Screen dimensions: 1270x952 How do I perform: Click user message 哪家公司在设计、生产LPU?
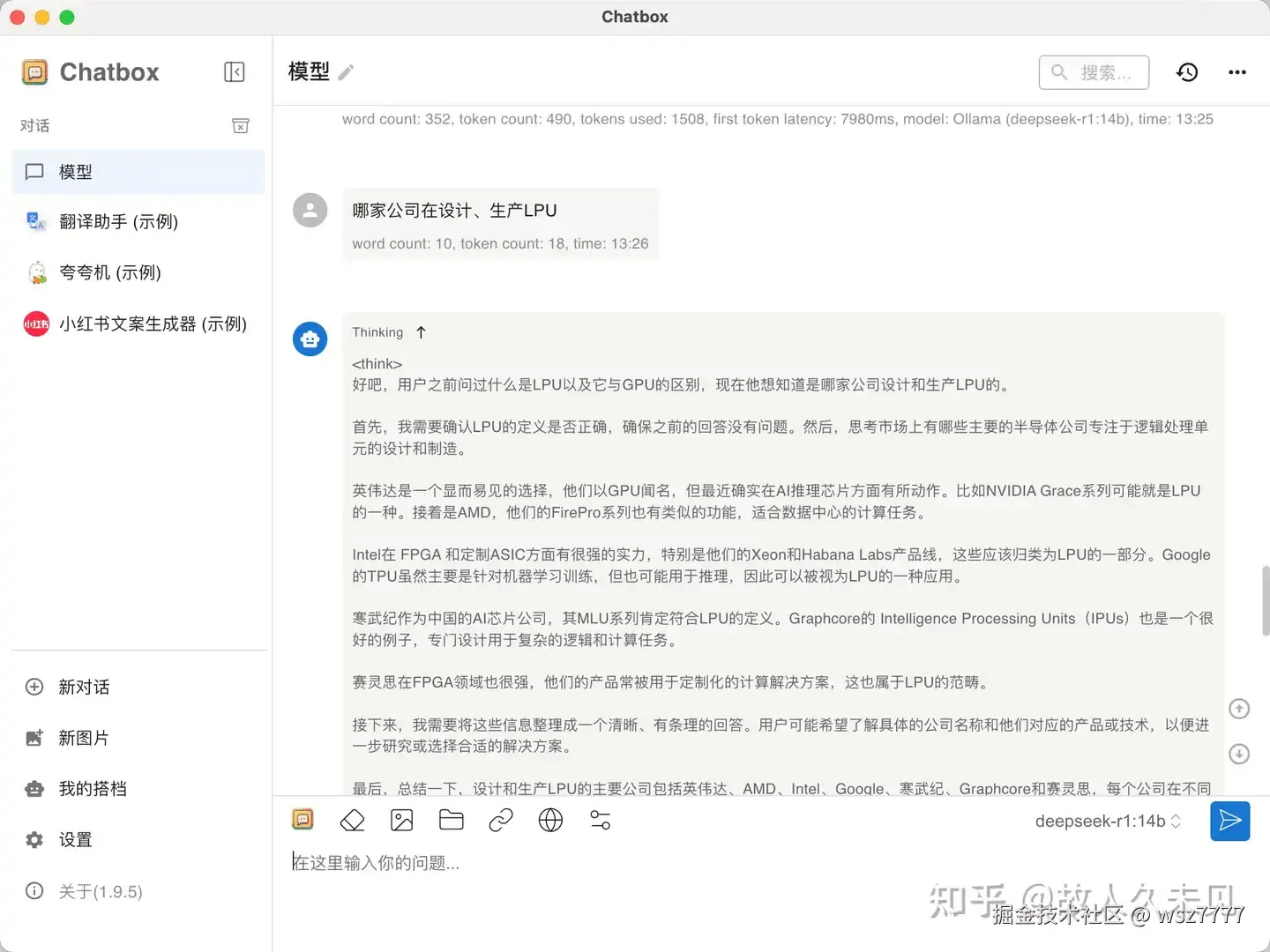[454, 211]
